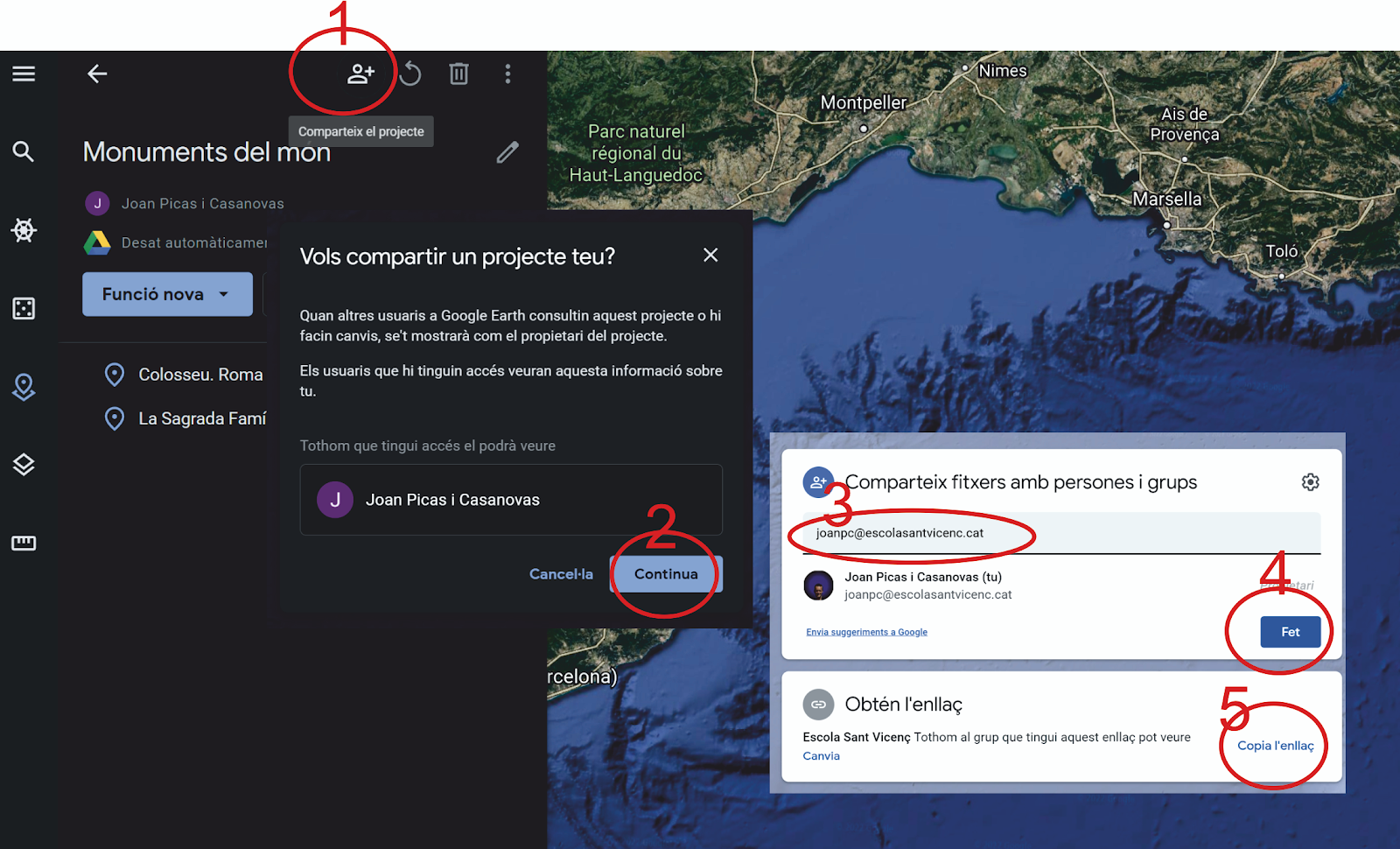1400x849 pixels.
Task: Edit project title with pencil icon
Action: point(507,152)
